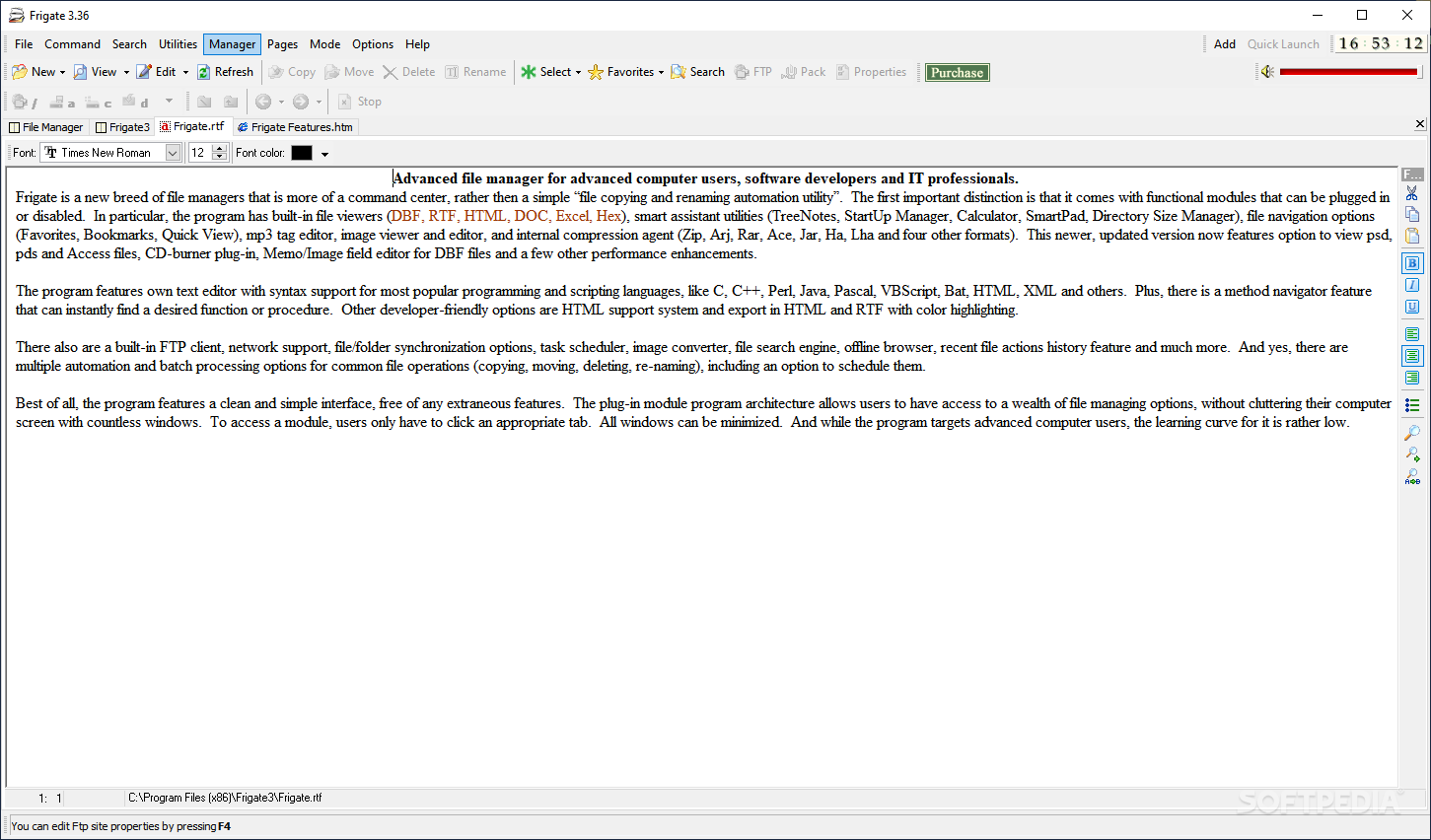Click the FTP toolbar button
The image size is (1431, 840).
click(x=753, y=72)
